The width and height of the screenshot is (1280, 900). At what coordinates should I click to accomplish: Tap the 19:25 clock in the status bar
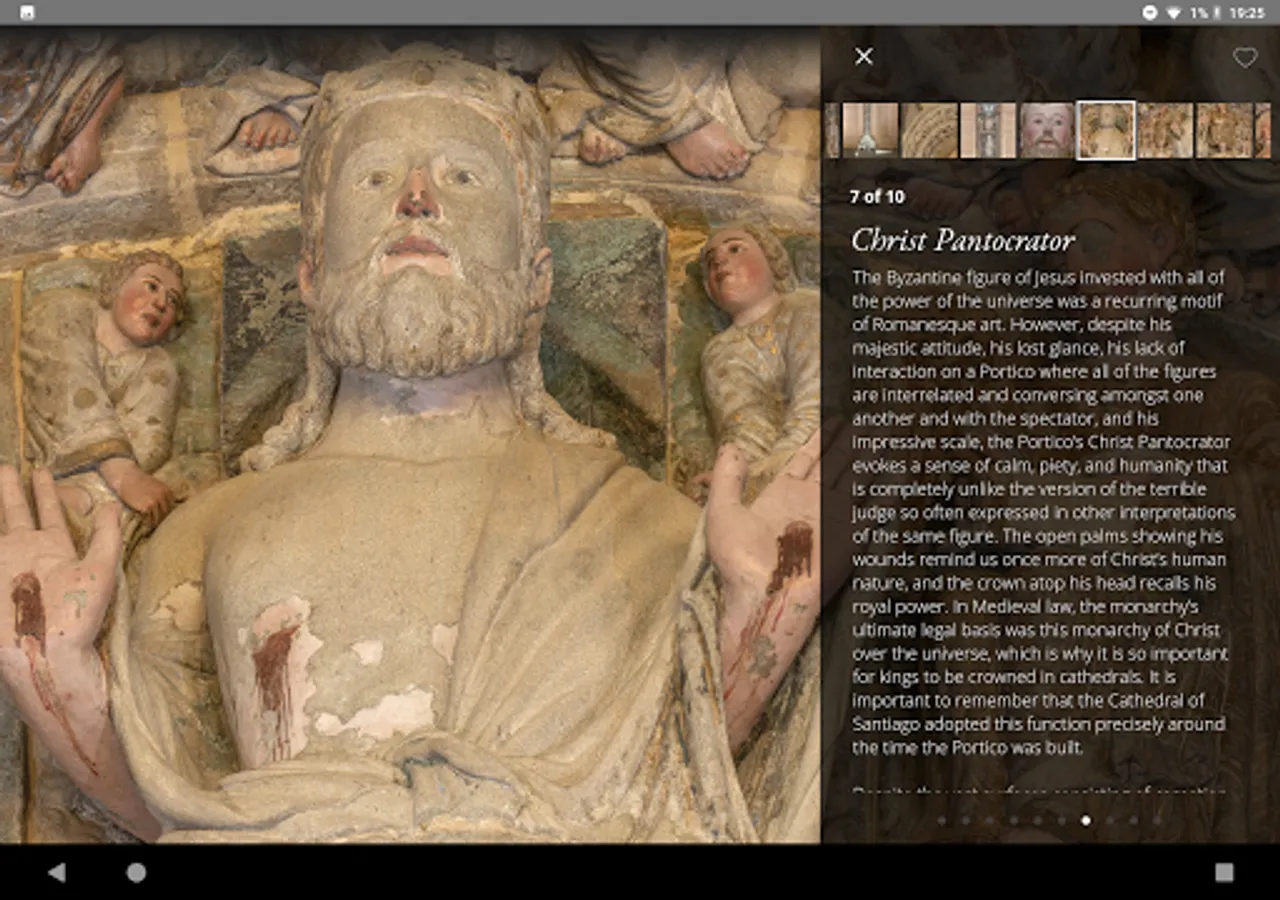[x=1247, y=13]
